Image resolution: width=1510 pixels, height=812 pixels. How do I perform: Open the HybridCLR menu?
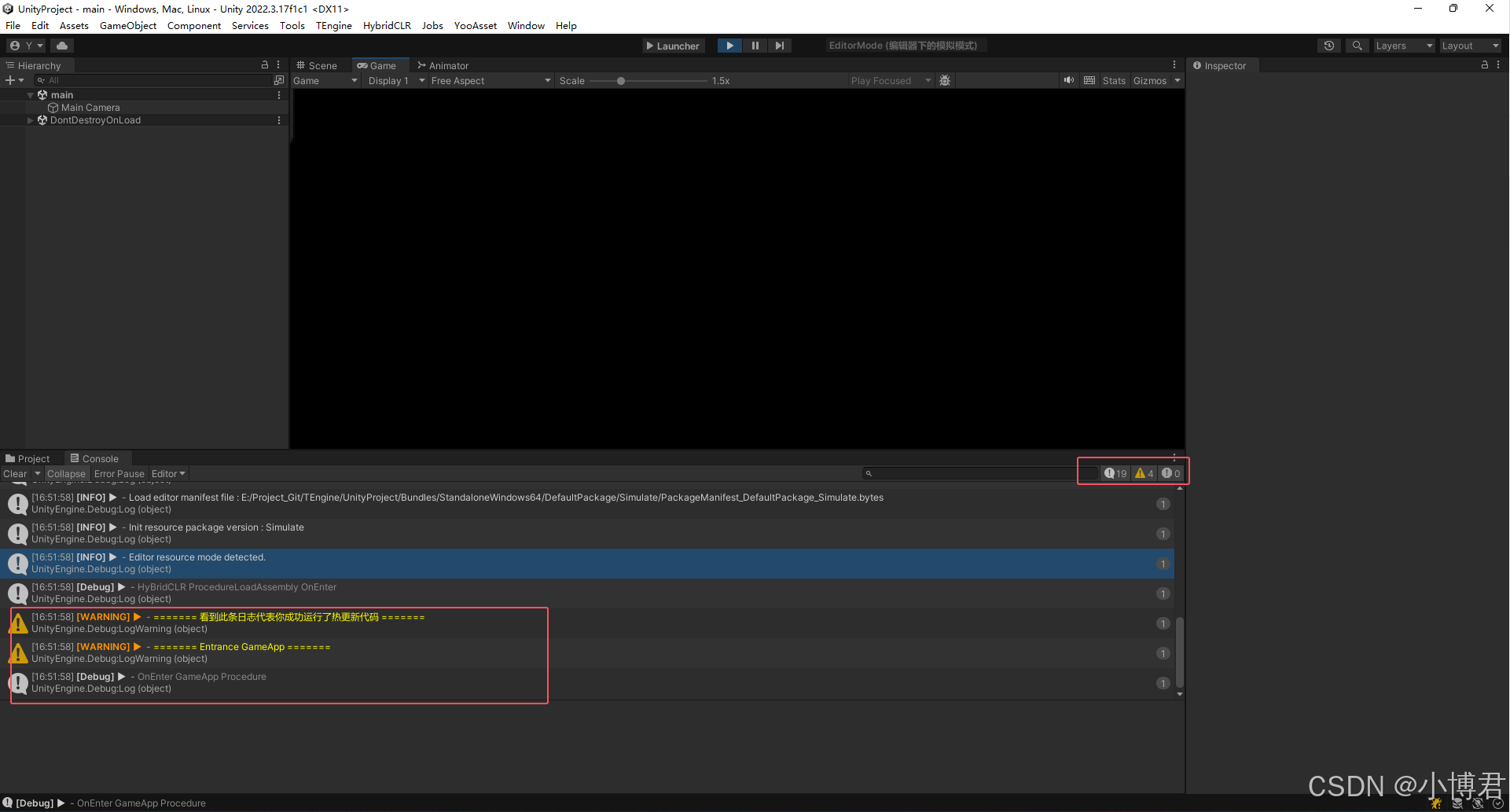(386, 25)
